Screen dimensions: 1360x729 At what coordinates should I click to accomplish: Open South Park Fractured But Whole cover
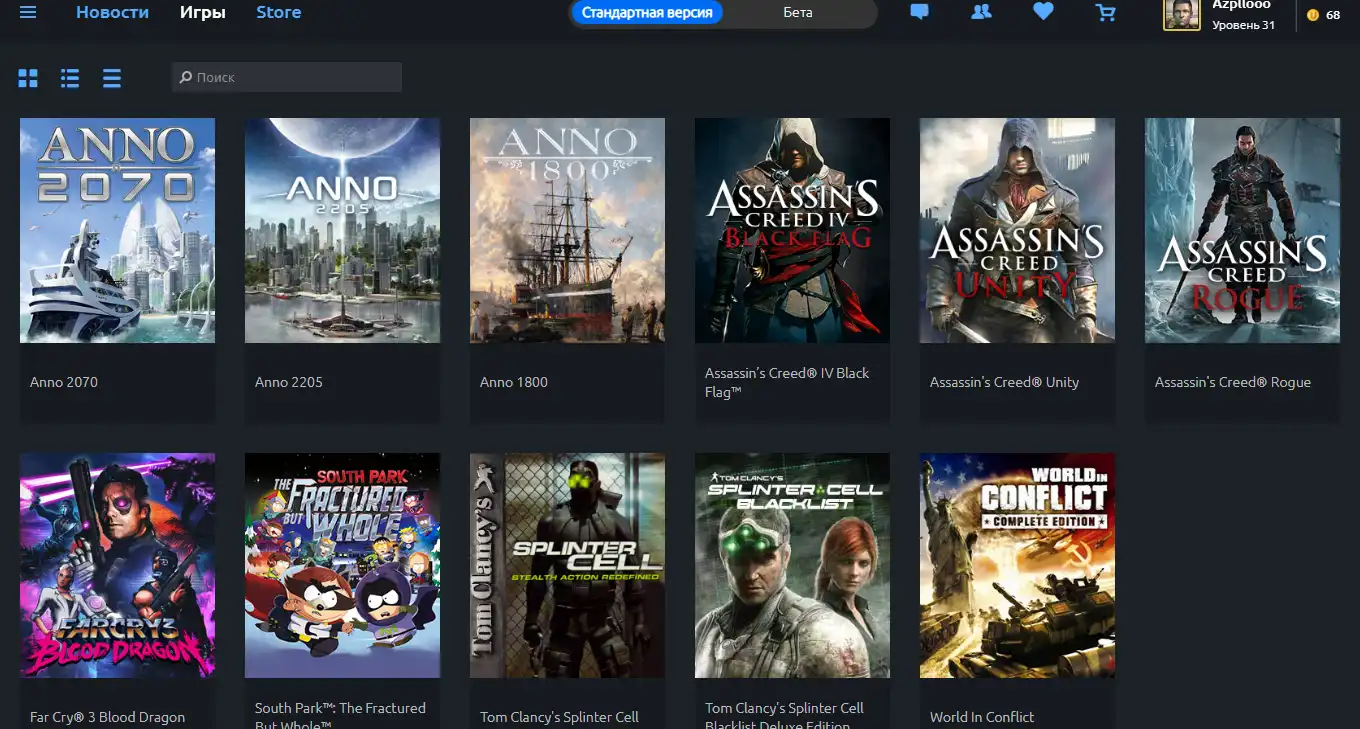point(342,566)
